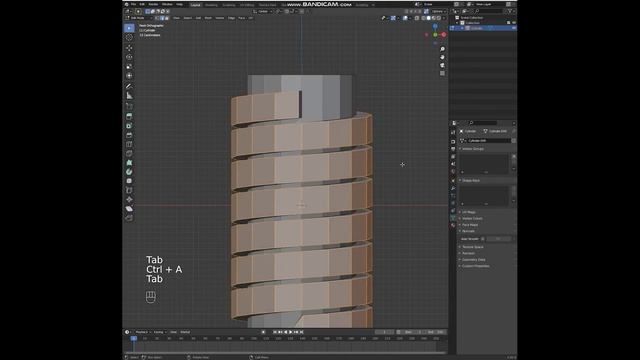
Task: Click the viewport pan hand gizmo
Action: (x=442, y=57)
